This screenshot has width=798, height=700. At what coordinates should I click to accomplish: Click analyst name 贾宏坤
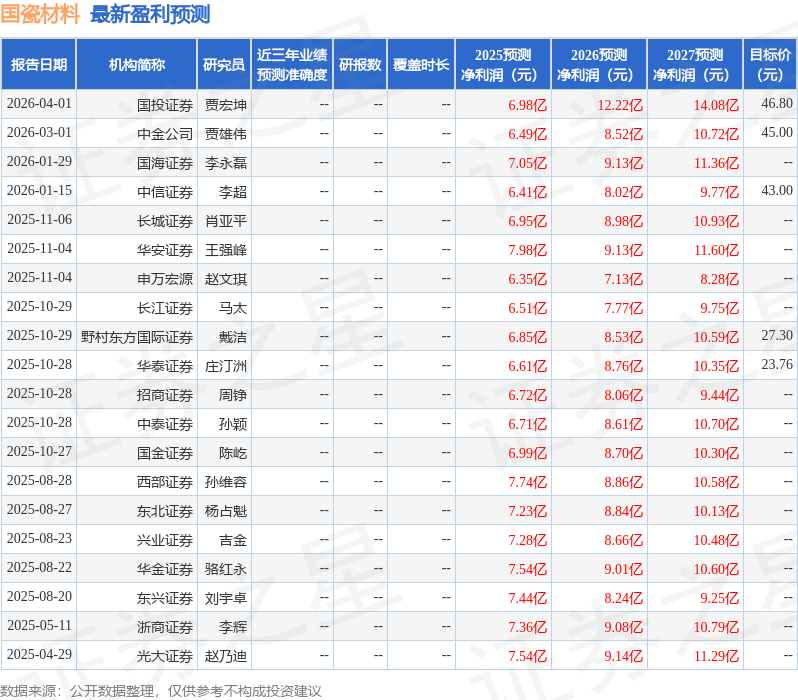click(x=226, y=105)
